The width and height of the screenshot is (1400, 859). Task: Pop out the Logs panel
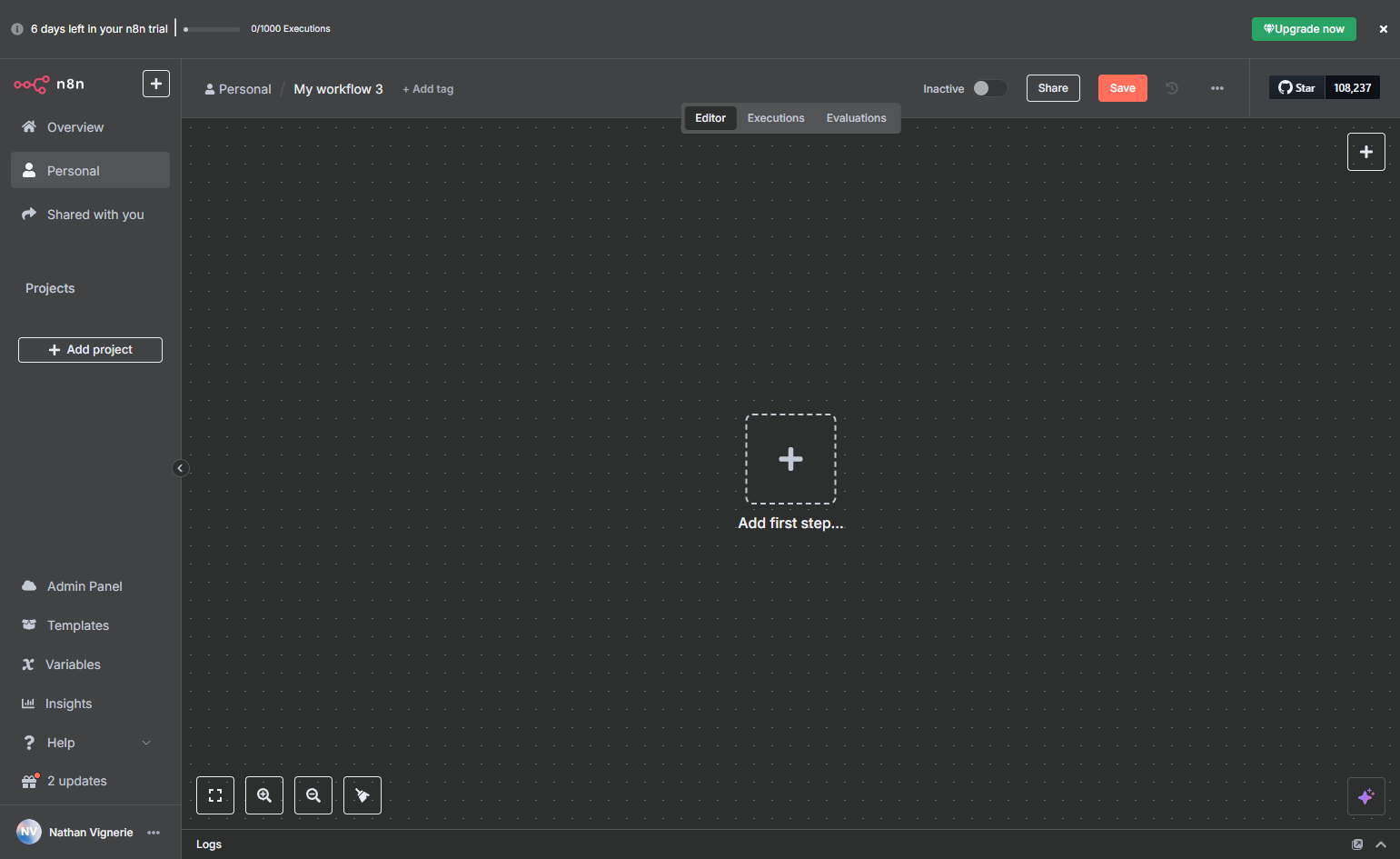[1357, 844]
